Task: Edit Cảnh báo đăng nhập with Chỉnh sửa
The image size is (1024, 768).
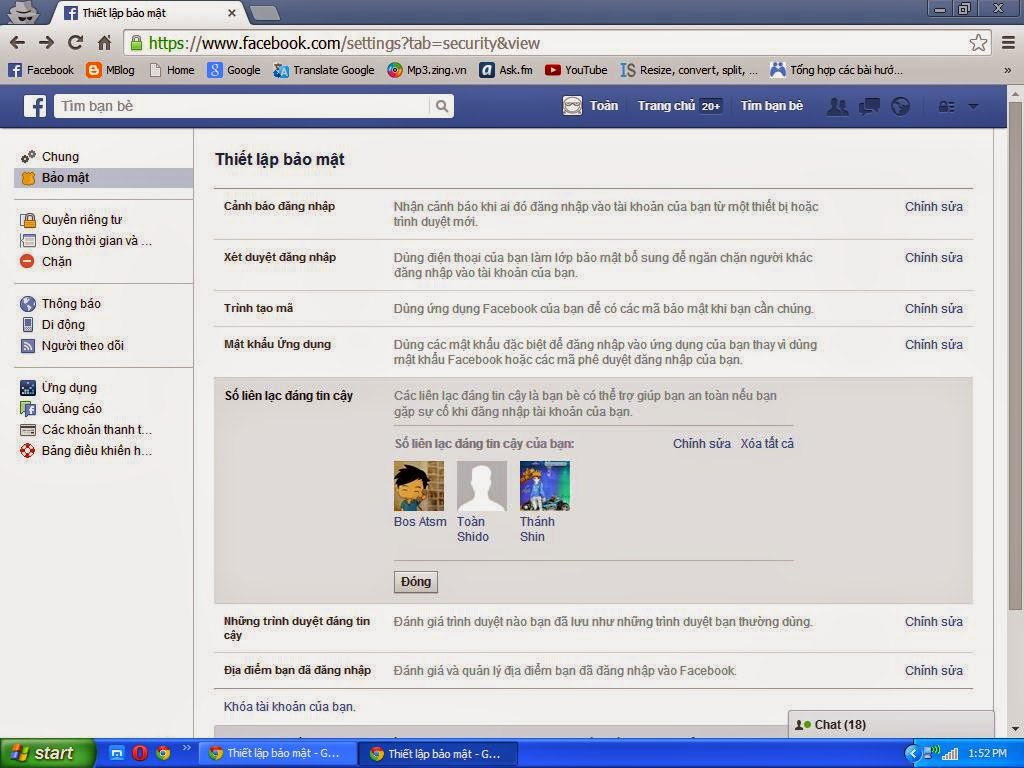Action: pos(933,206)
